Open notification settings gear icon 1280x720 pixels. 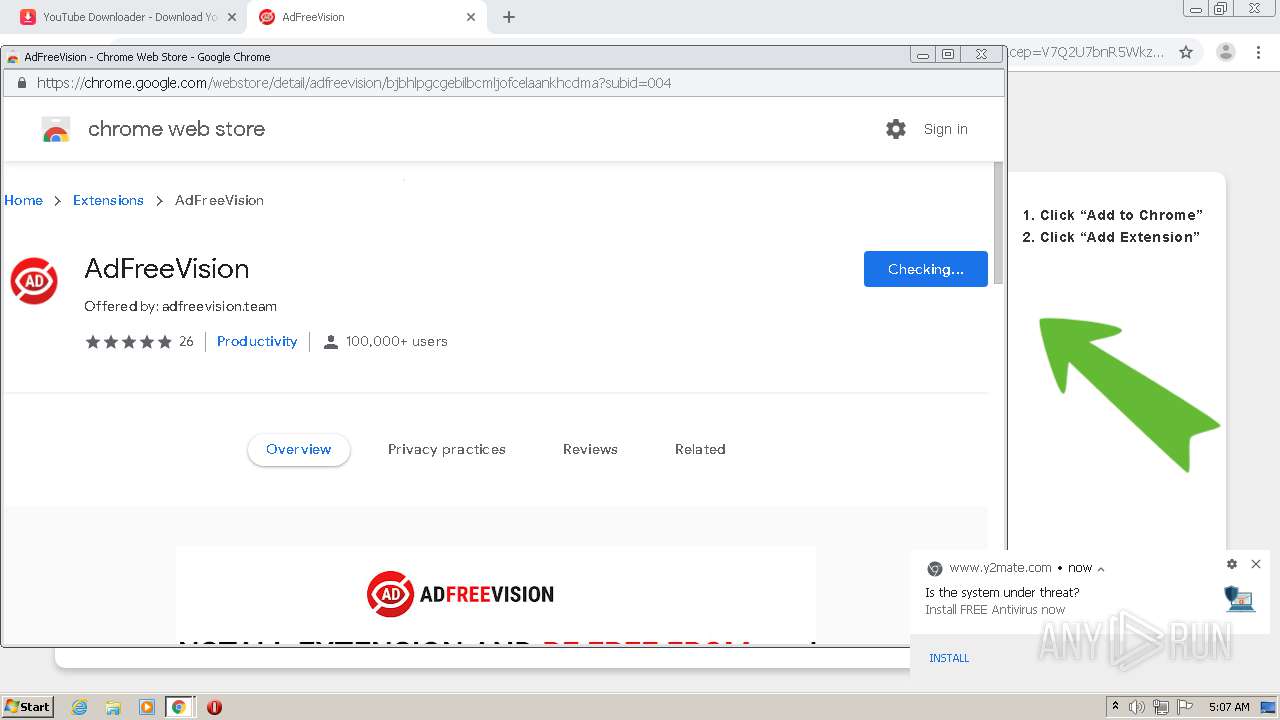(x=1232, y=564)
